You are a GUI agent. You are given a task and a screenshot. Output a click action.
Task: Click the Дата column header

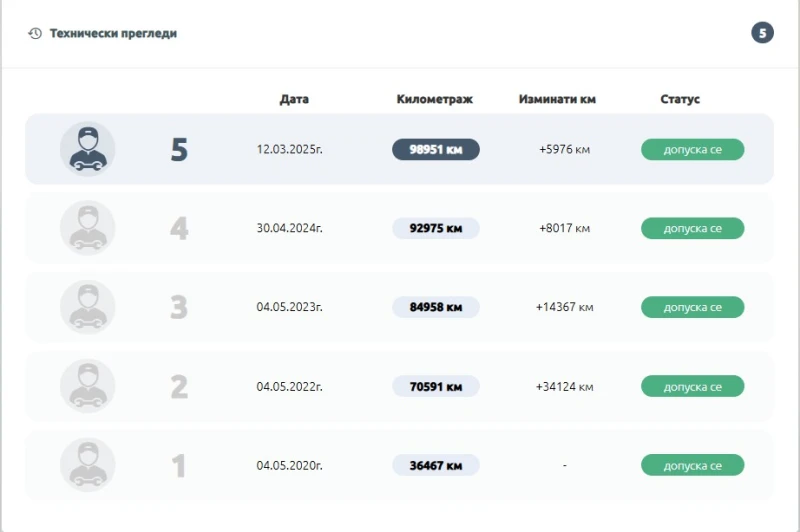pos(294,99)
